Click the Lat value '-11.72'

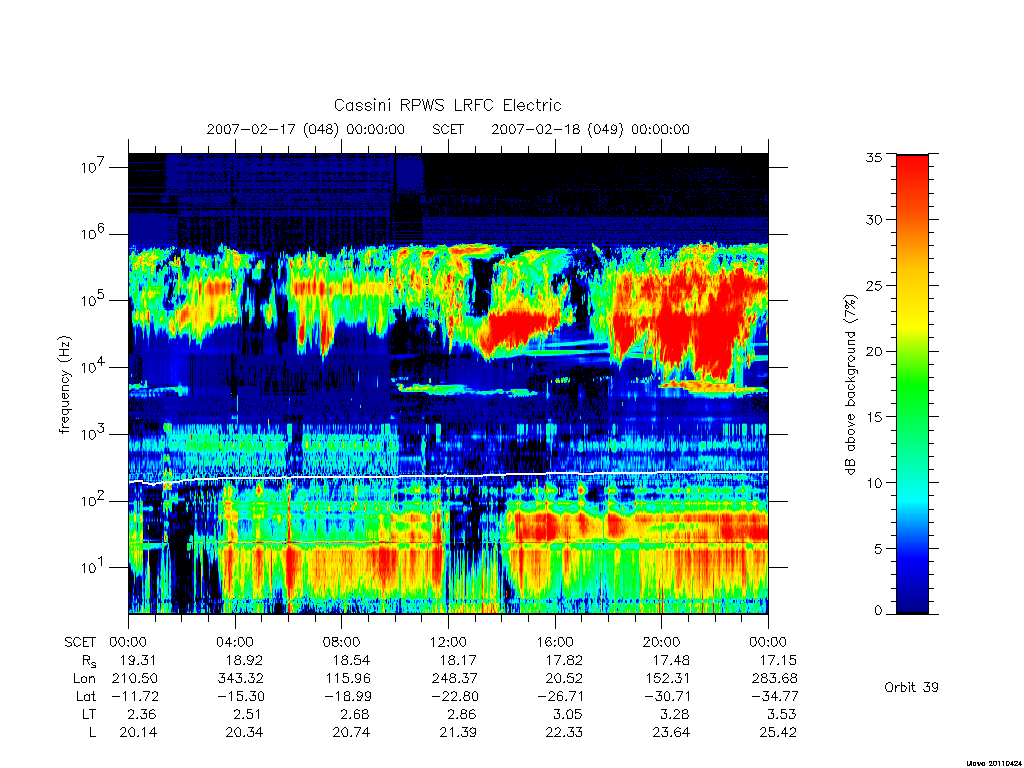click(135, 697)
